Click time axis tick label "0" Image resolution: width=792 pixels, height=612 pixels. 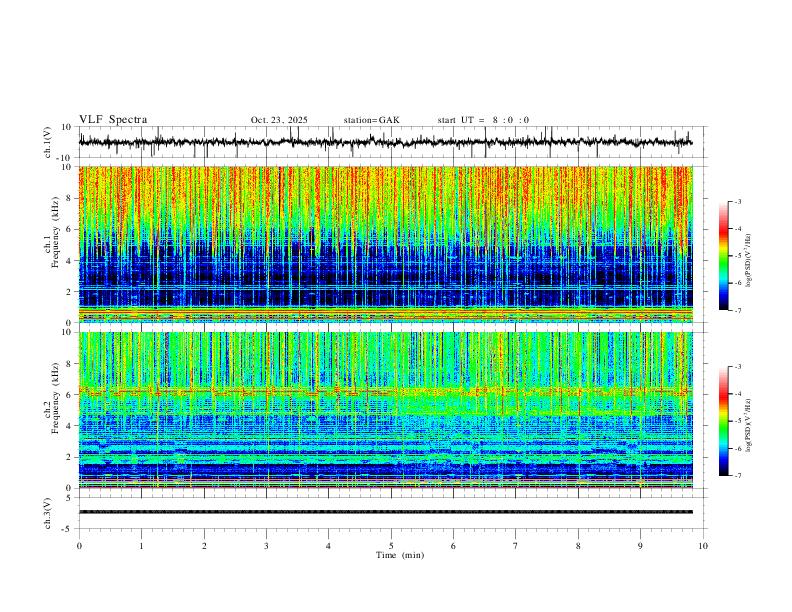[79, 546]
